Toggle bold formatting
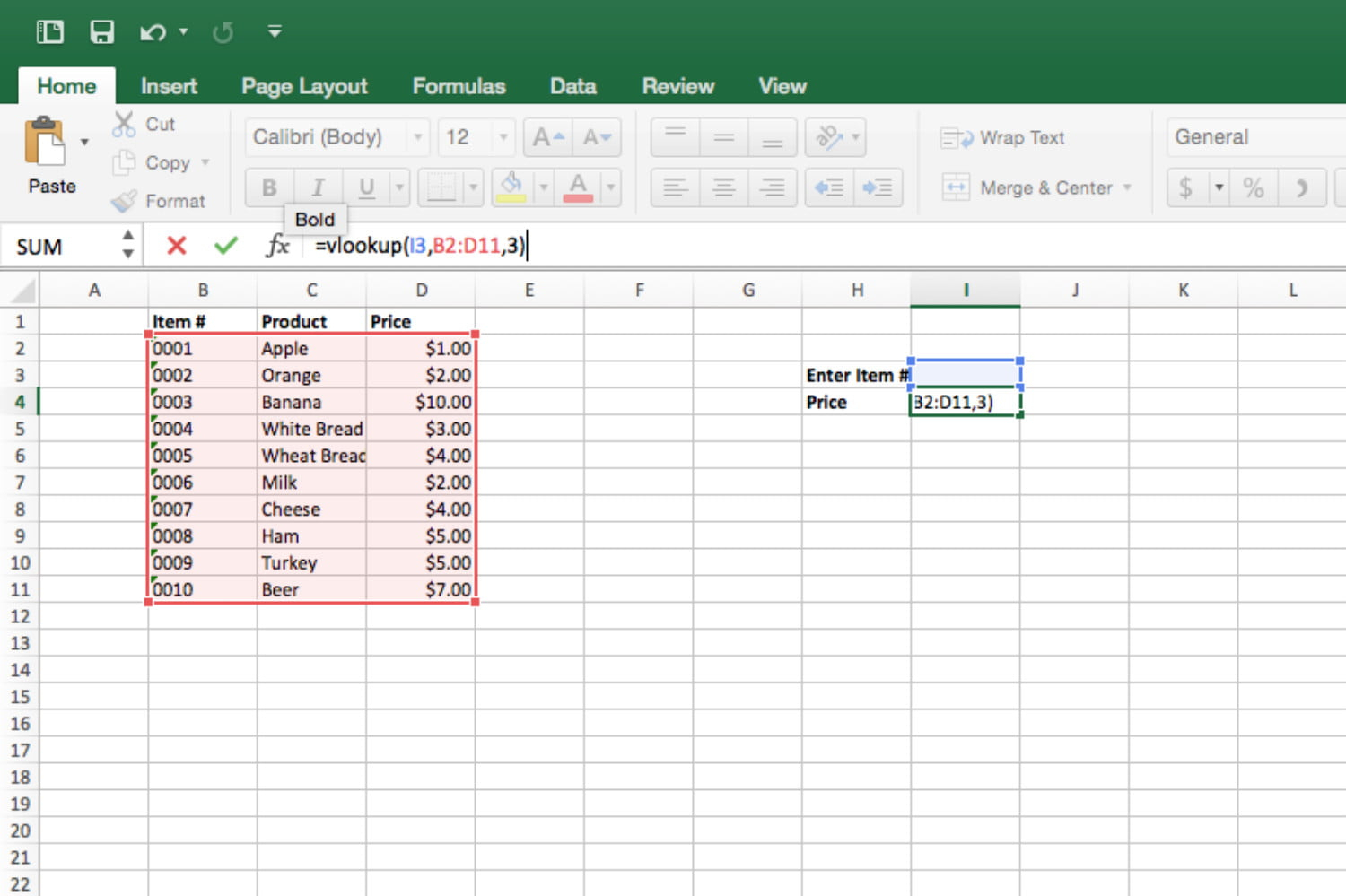1346x896 pixels. click(x=268, y=187)
